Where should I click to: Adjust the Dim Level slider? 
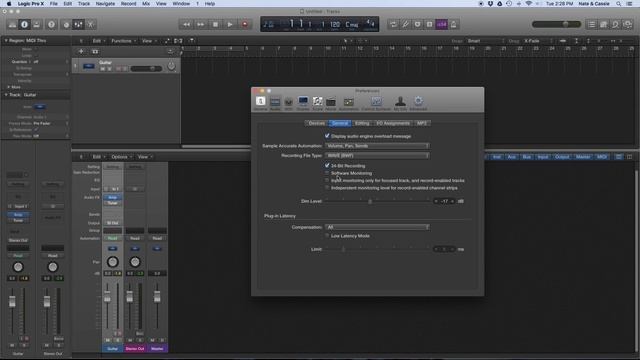pos(370,201)
